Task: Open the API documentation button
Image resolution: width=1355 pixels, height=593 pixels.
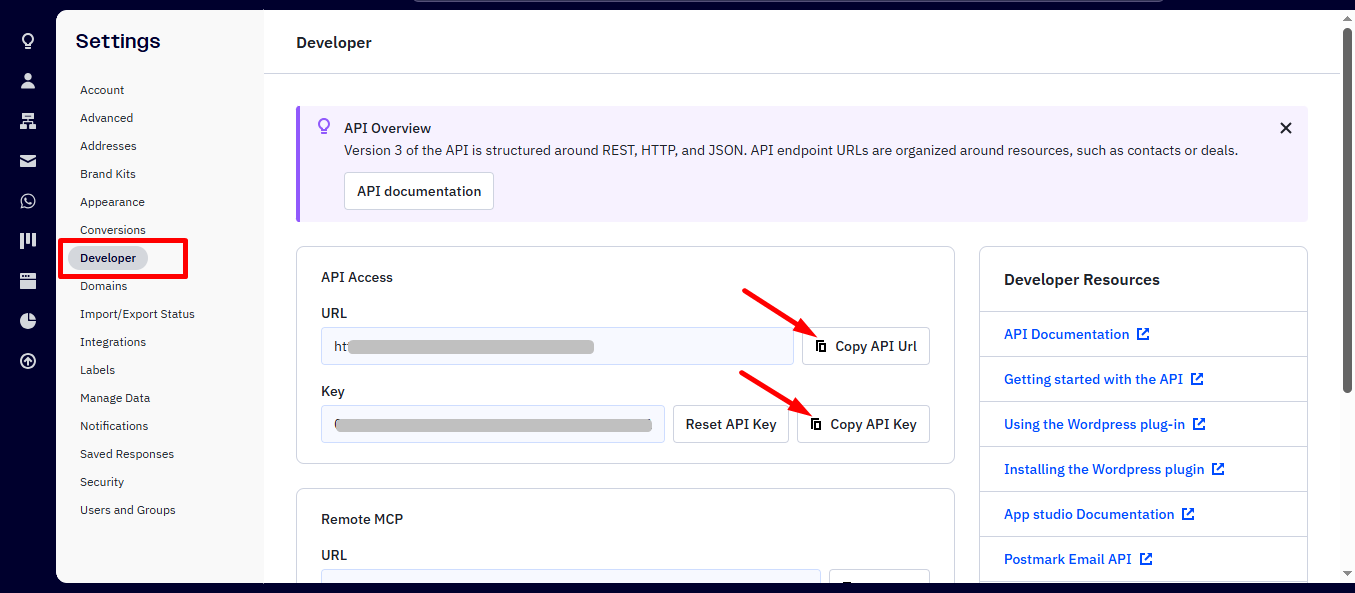Action: 418,191
